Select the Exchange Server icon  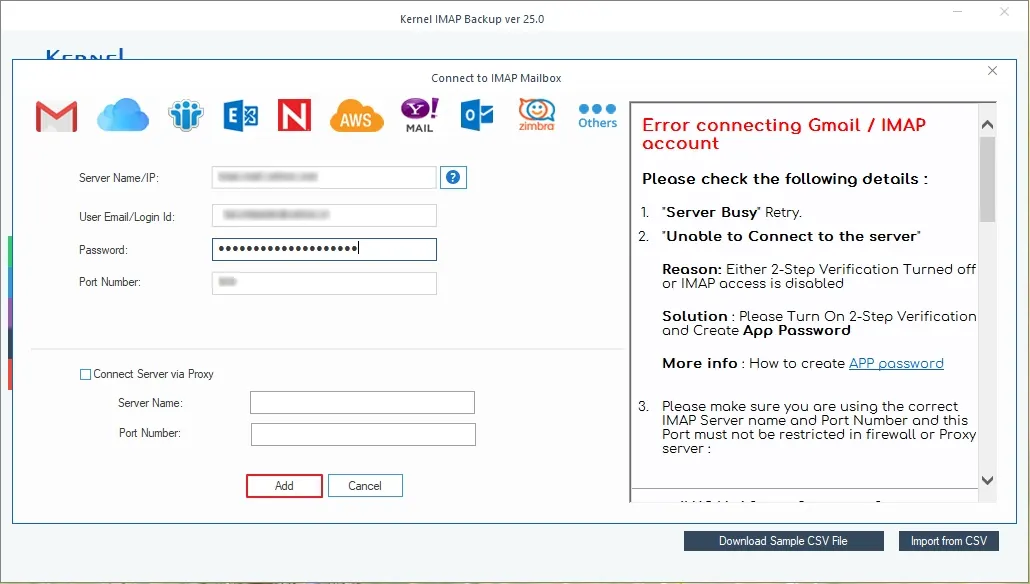240,116
